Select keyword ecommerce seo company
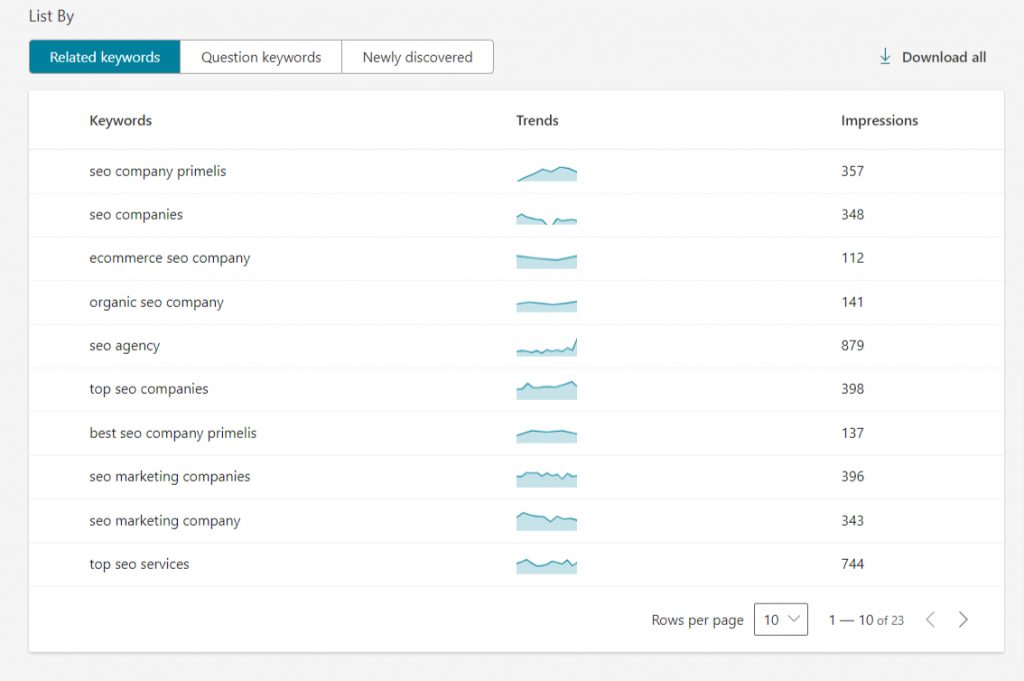This screenshot has height=681, width=1024. coord(169,258)
